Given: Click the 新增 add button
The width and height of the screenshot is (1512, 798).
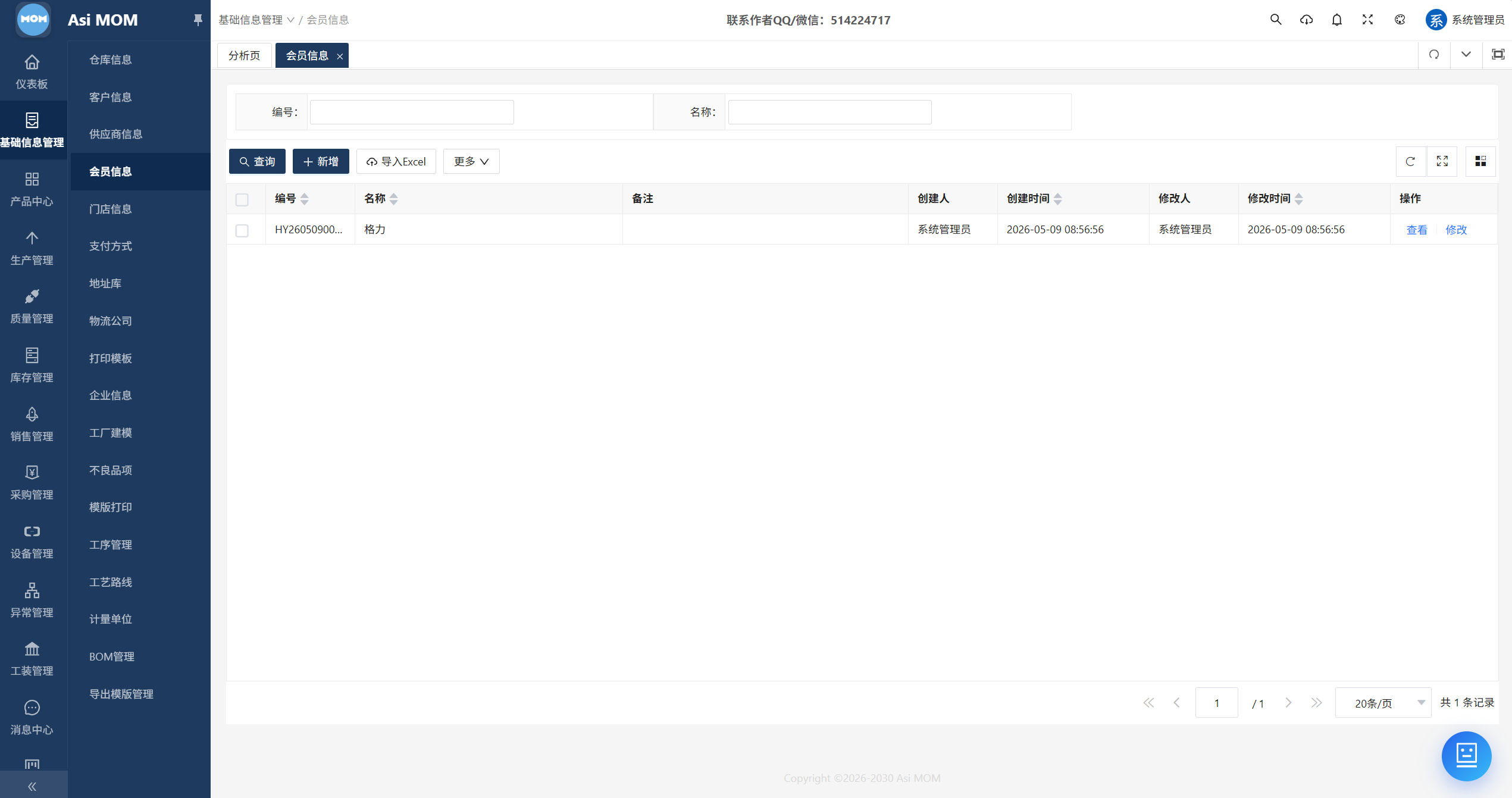Looking at the screenshot, I should (x=321, y=161).
